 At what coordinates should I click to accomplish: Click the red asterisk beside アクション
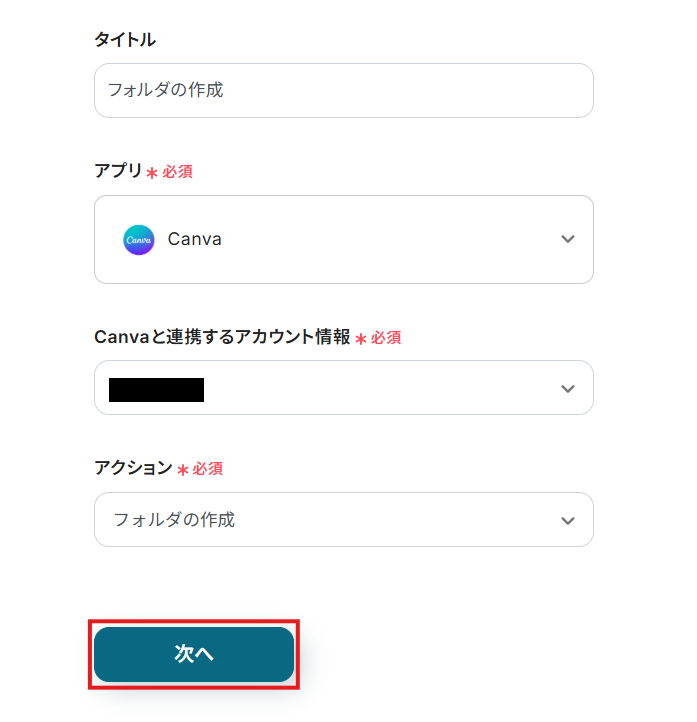pyautogui.click(x=182, y=470)
